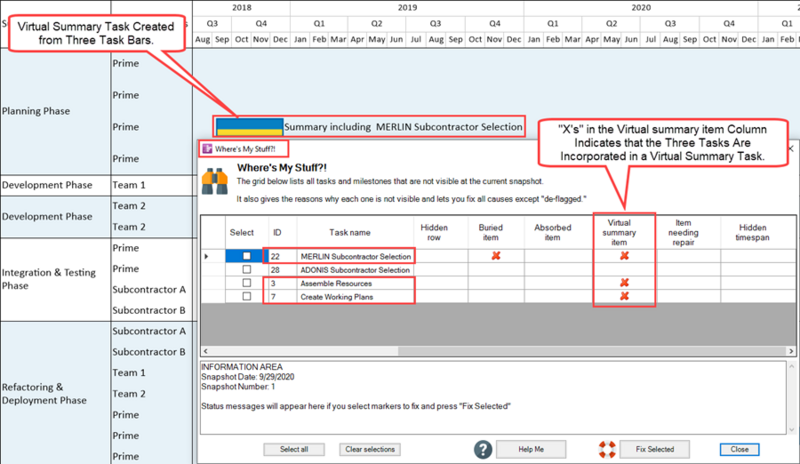Close the Where's My Stuff dialog

point(739,449)
